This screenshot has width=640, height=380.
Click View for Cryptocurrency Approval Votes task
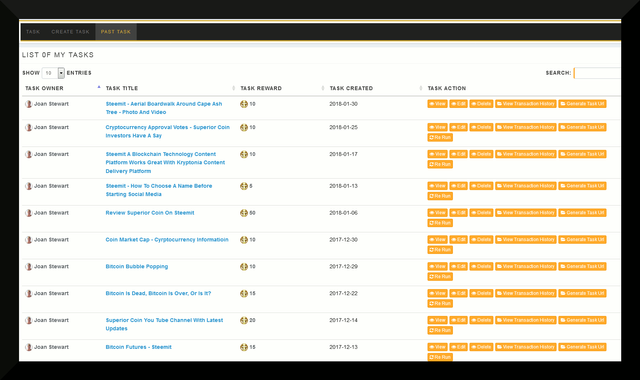(x=437, y=127)
